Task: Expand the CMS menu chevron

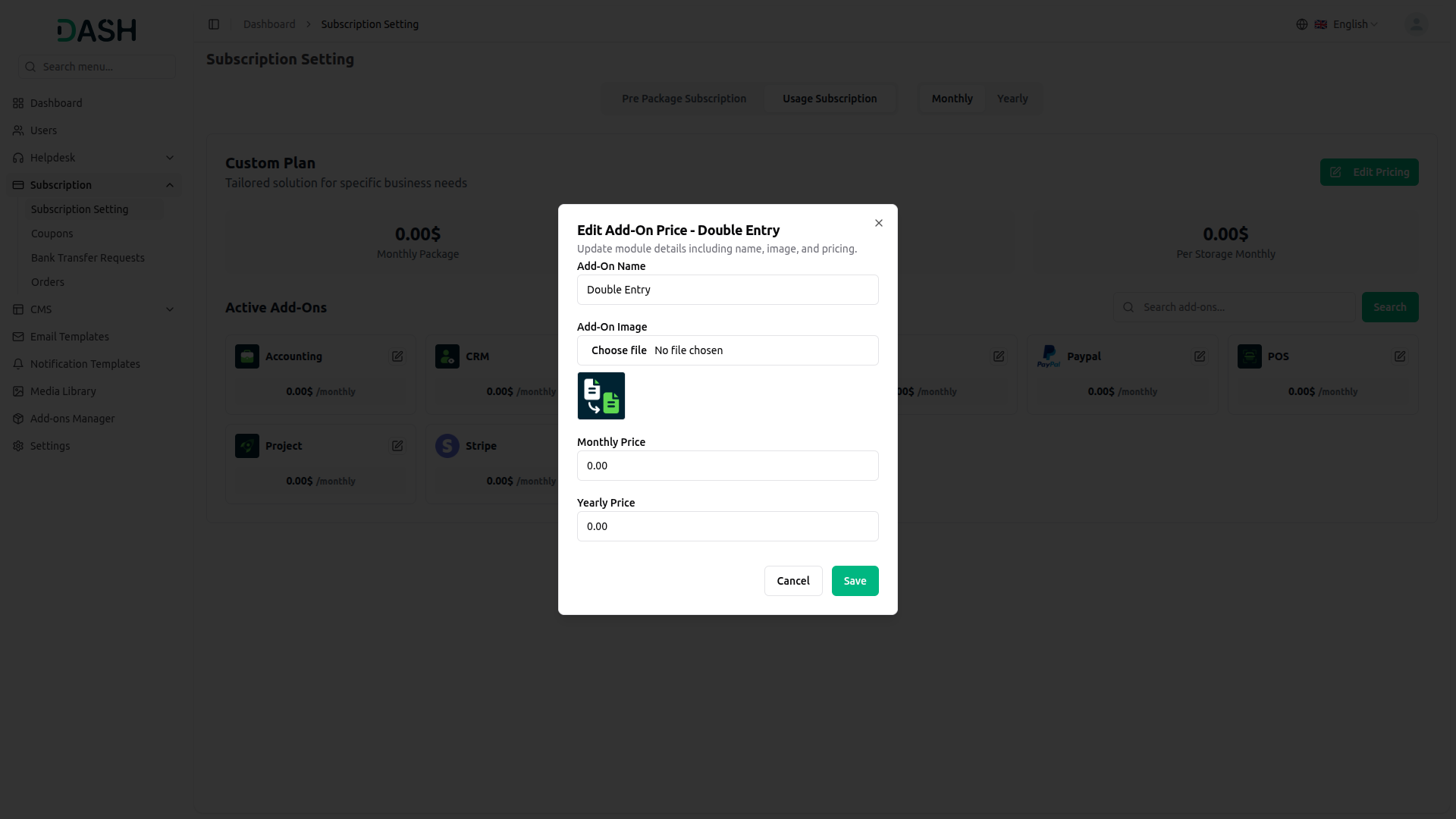Action: point(170,309)
